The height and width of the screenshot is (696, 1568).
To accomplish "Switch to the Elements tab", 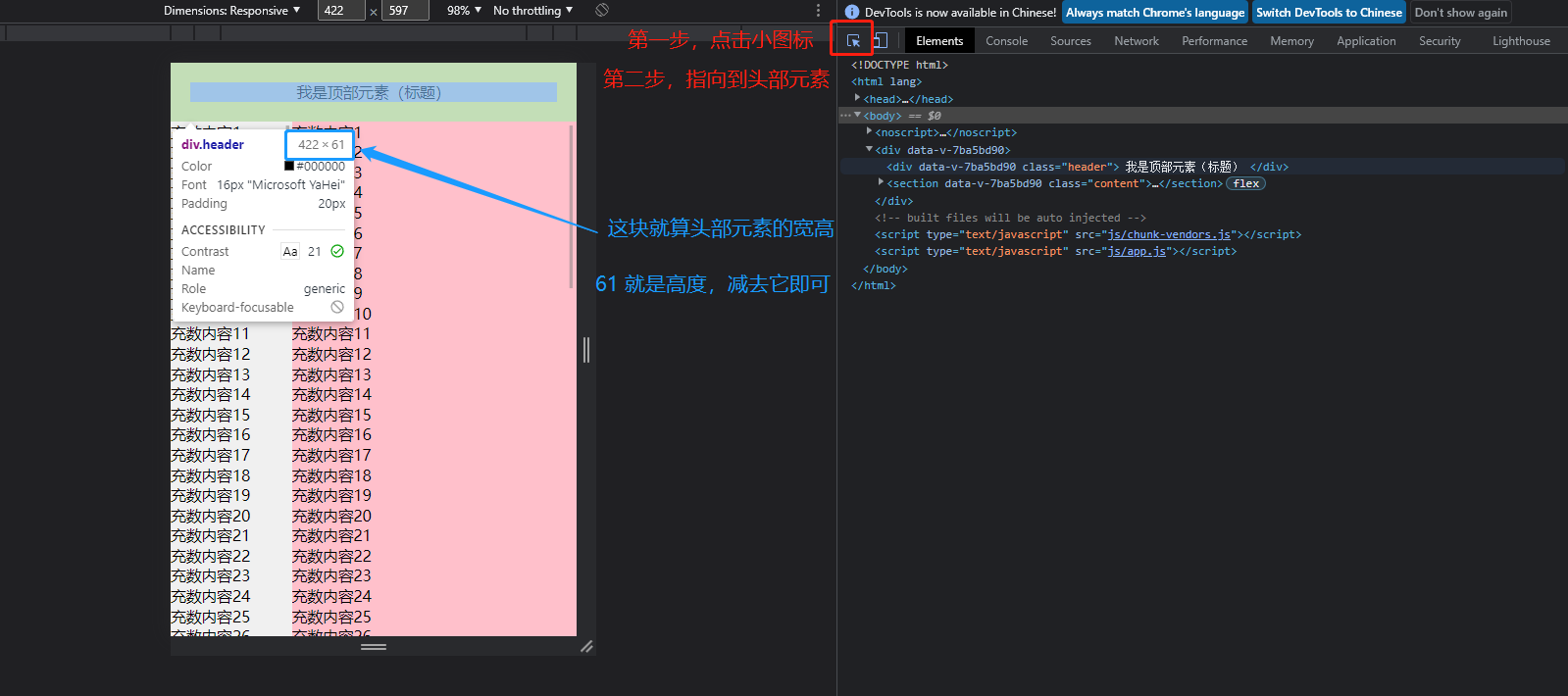I will (x=939, y=41).
